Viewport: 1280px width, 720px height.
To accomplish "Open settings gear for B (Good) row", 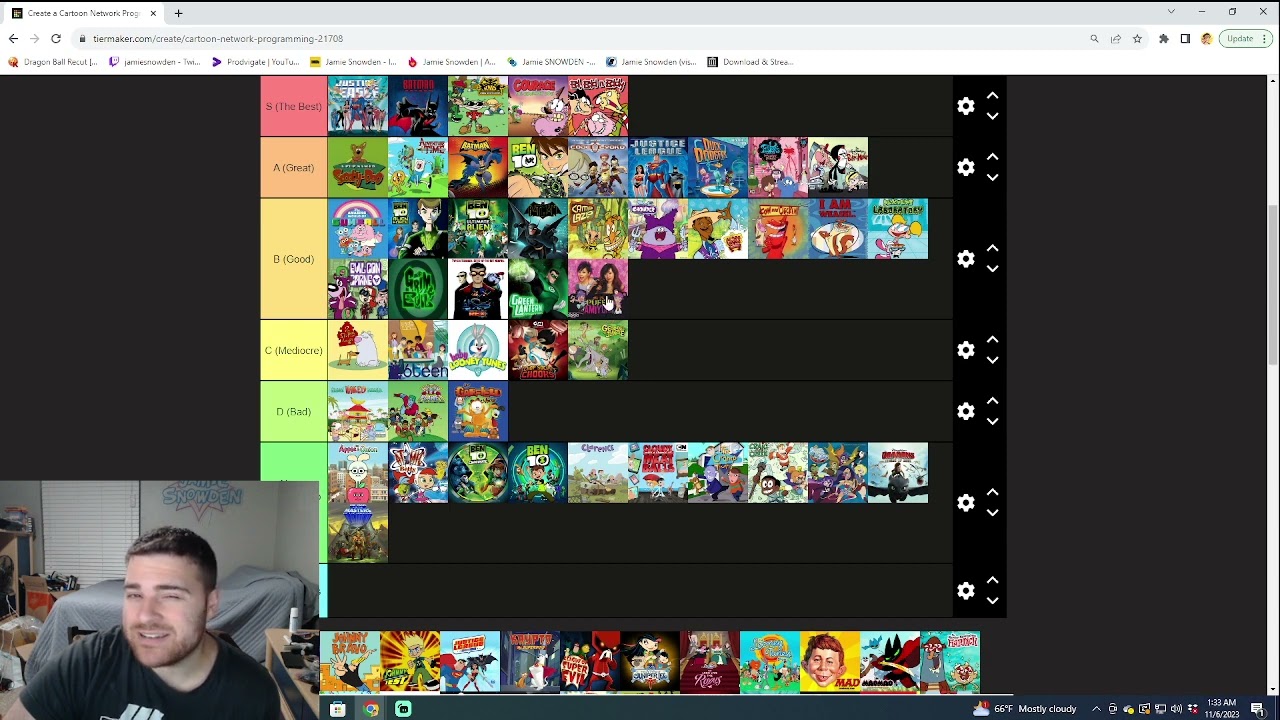I will [966, 259].
